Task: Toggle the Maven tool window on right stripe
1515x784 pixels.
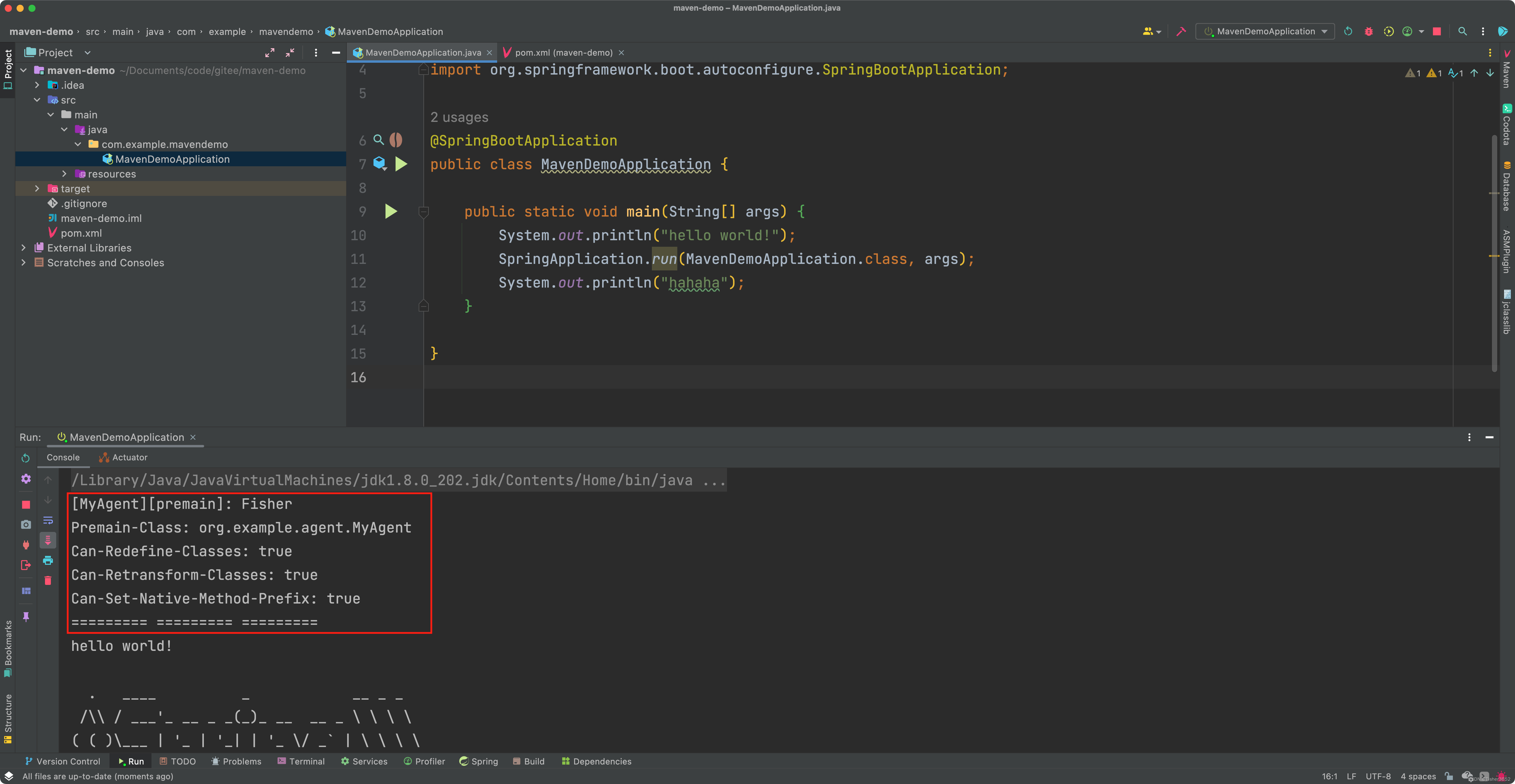Action: coord(1507,70)
